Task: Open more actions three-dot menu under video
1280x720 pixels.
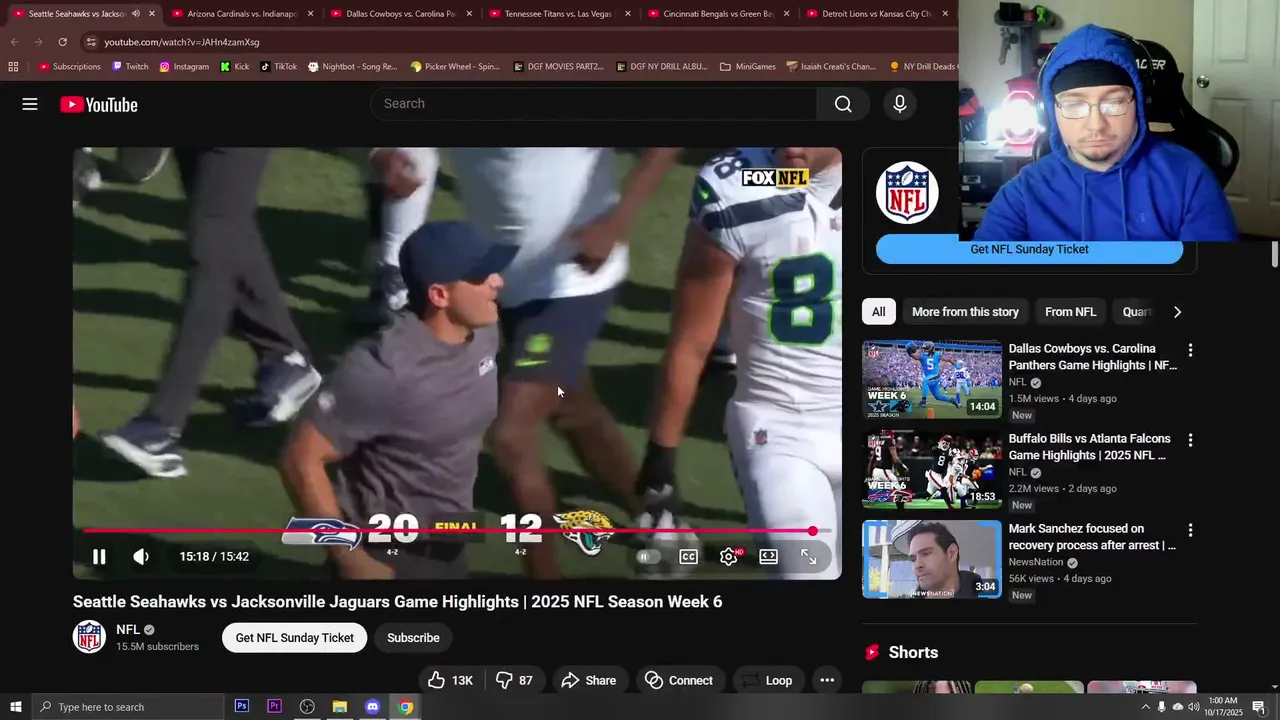Action: (x=827, y=681)
